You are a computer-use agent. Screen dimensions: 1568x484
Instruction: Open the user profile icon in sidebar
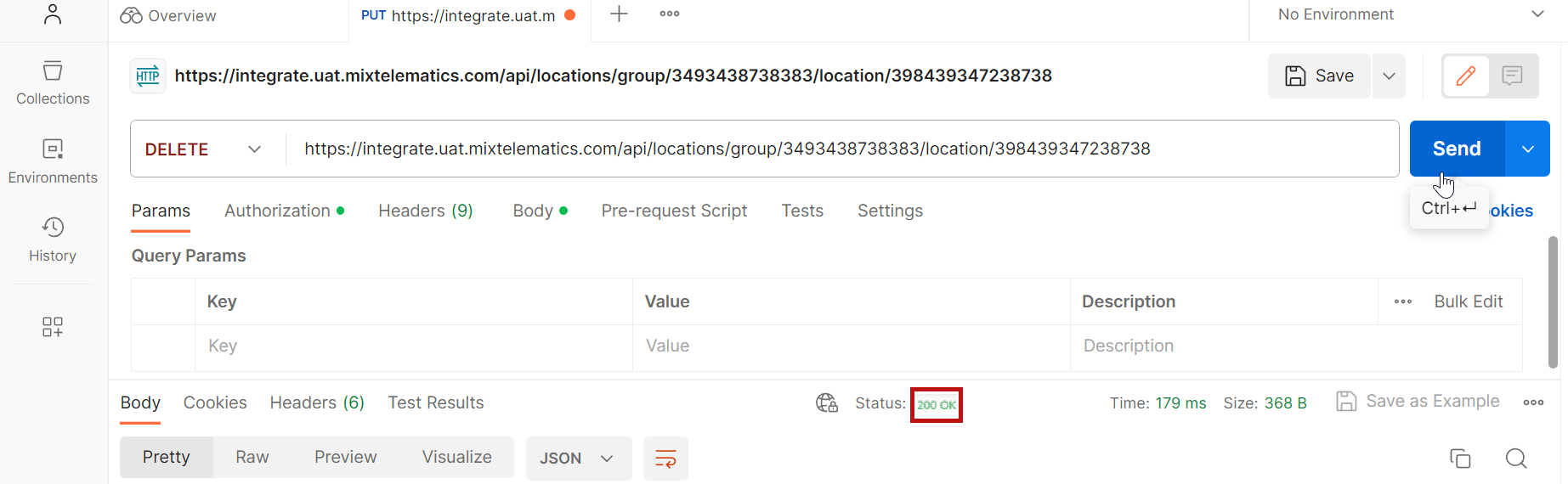coord(53,14)
